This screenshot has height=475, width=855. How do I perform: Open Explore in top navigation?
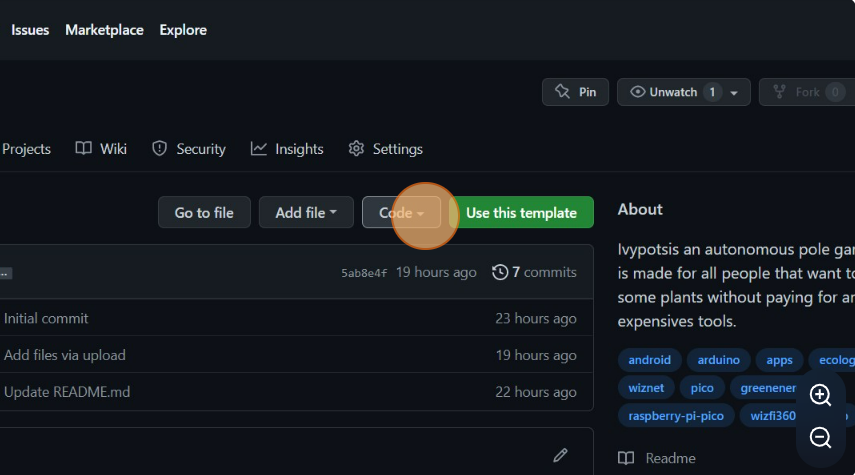pos(183,30)
